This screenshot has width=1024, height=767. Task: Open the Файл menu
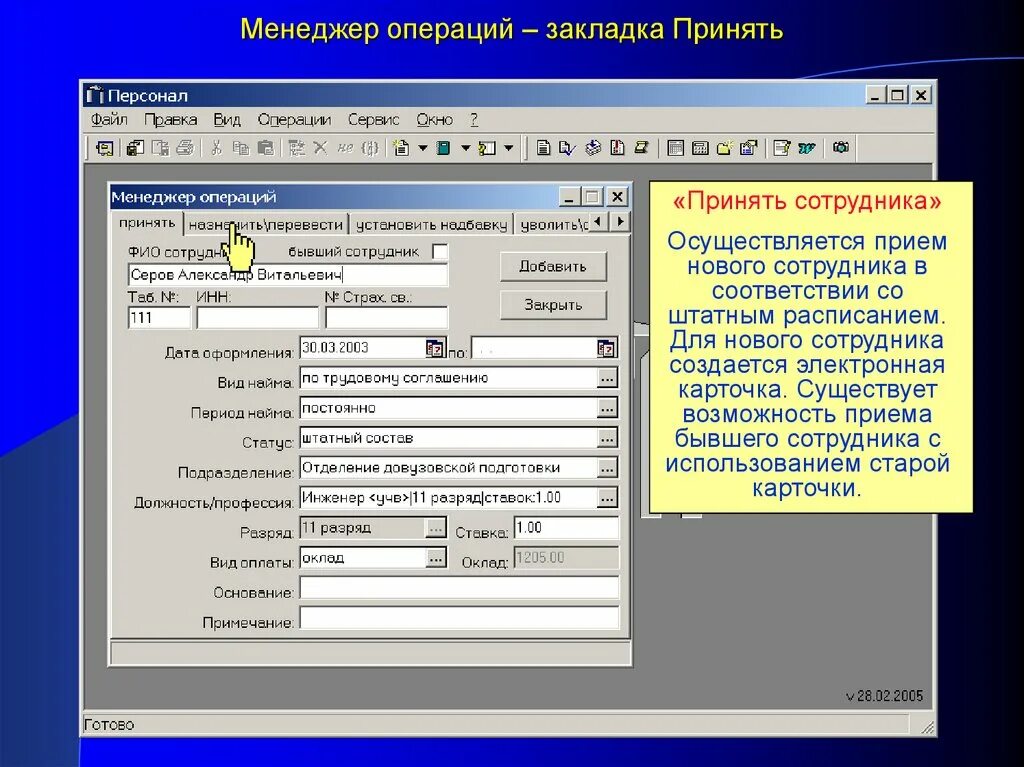pos(109,120)
